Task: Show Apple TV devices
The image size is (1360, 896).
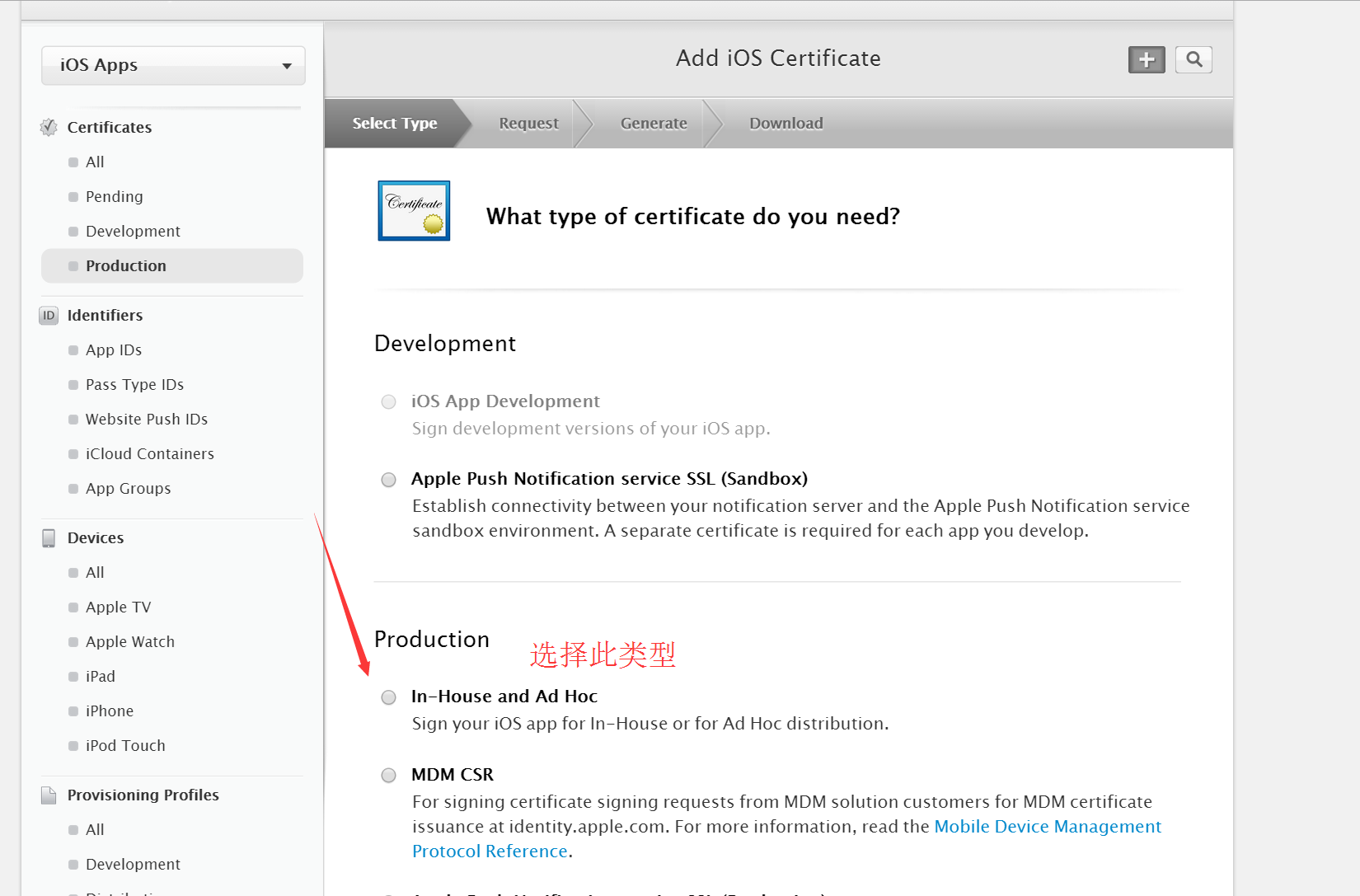Action: [x=119, y=607]
